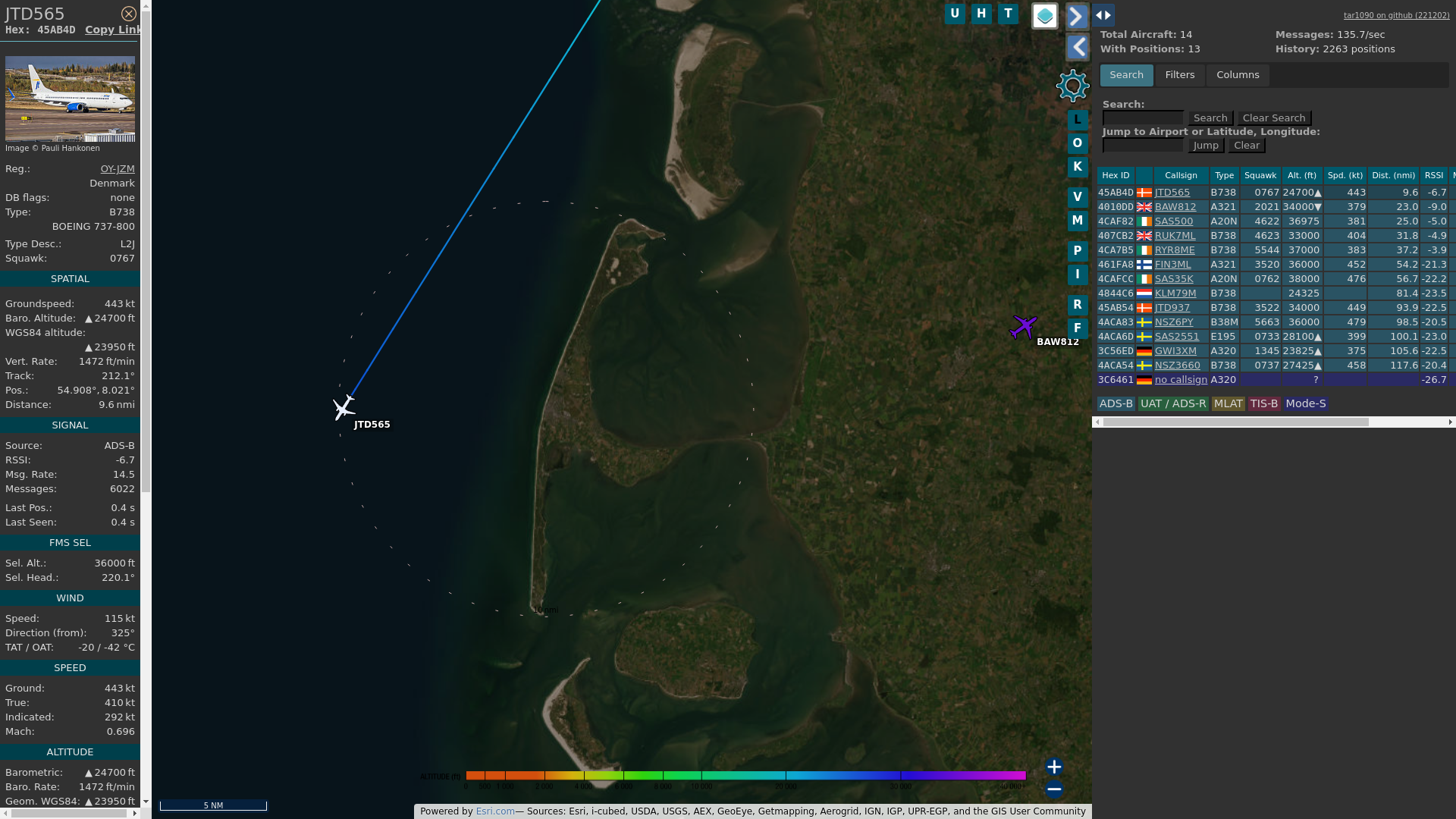Toggle the F follow aircraft button
Screen dimensions: 1456x819
(1077, 328)
